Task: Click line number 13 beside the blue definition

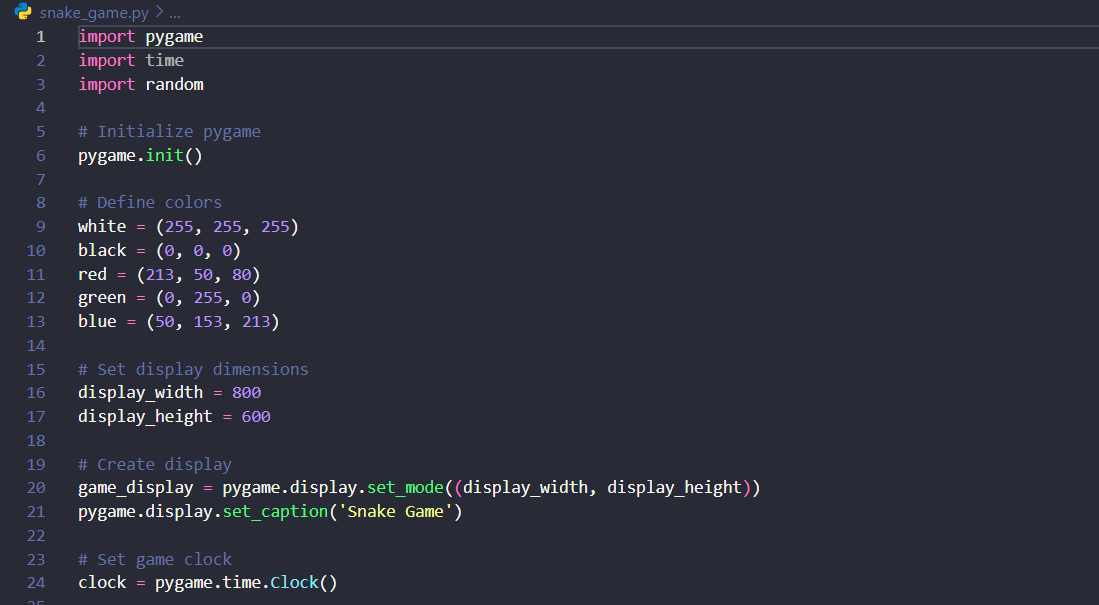Action: (36, 321)
